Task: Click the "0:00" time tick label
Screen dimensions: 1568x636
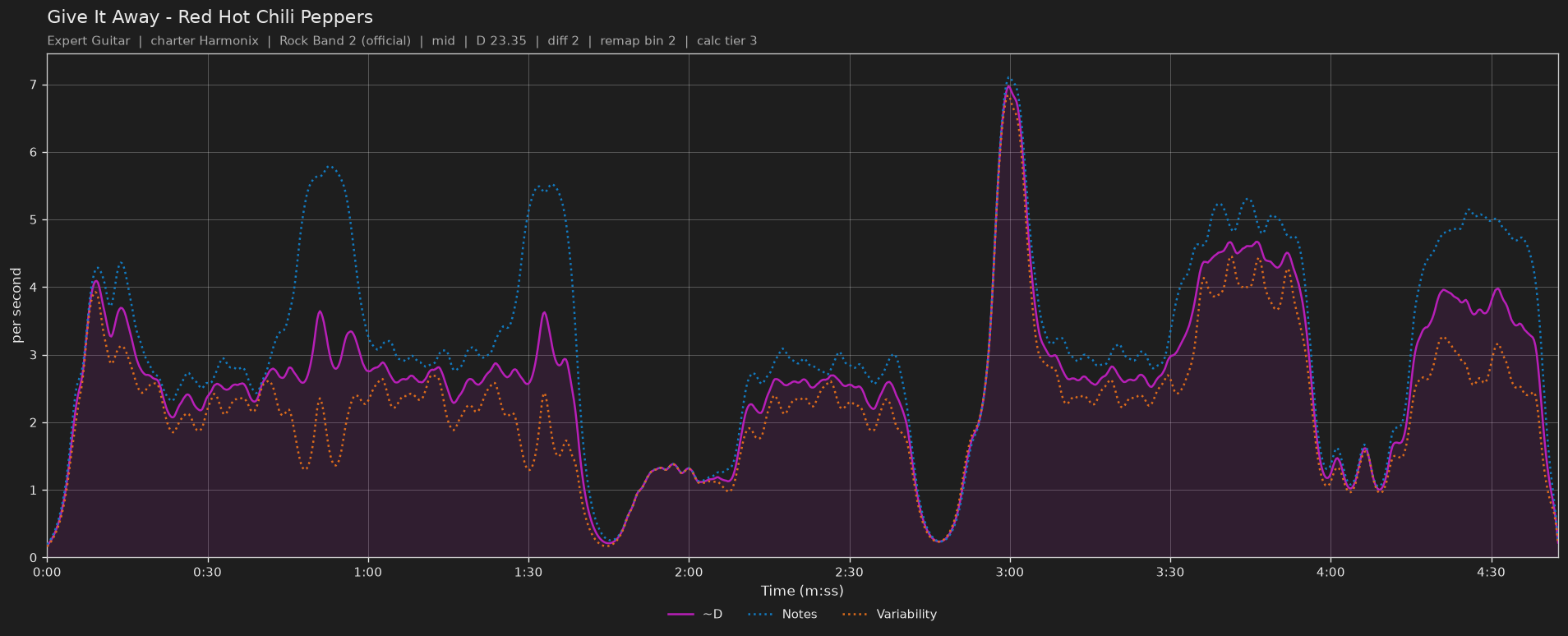Action: [47, 573]
